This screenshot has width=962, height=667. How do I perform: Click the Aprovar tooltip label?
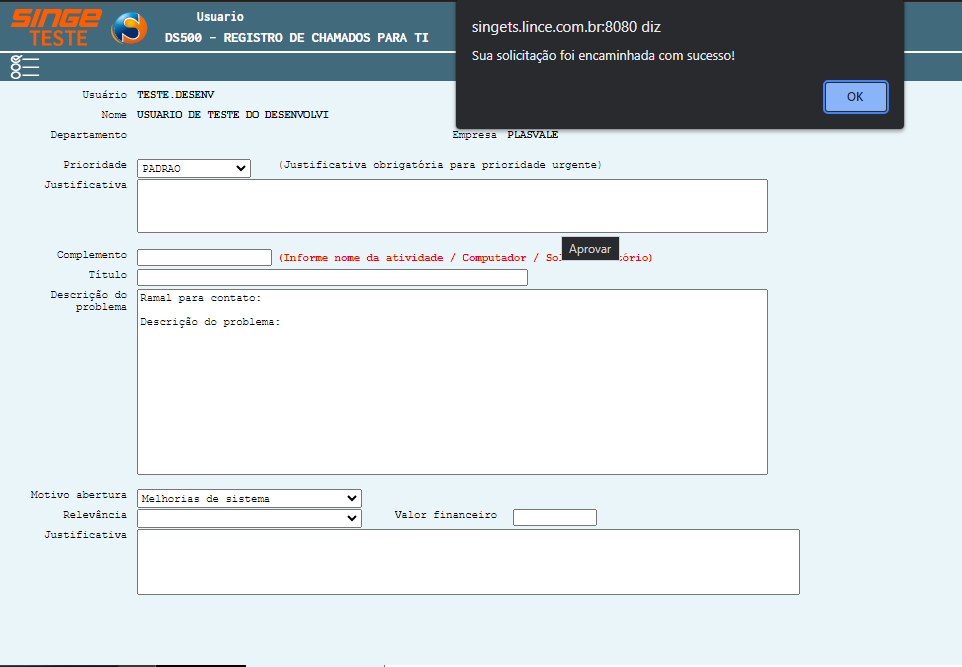click(x=590, y=249)
